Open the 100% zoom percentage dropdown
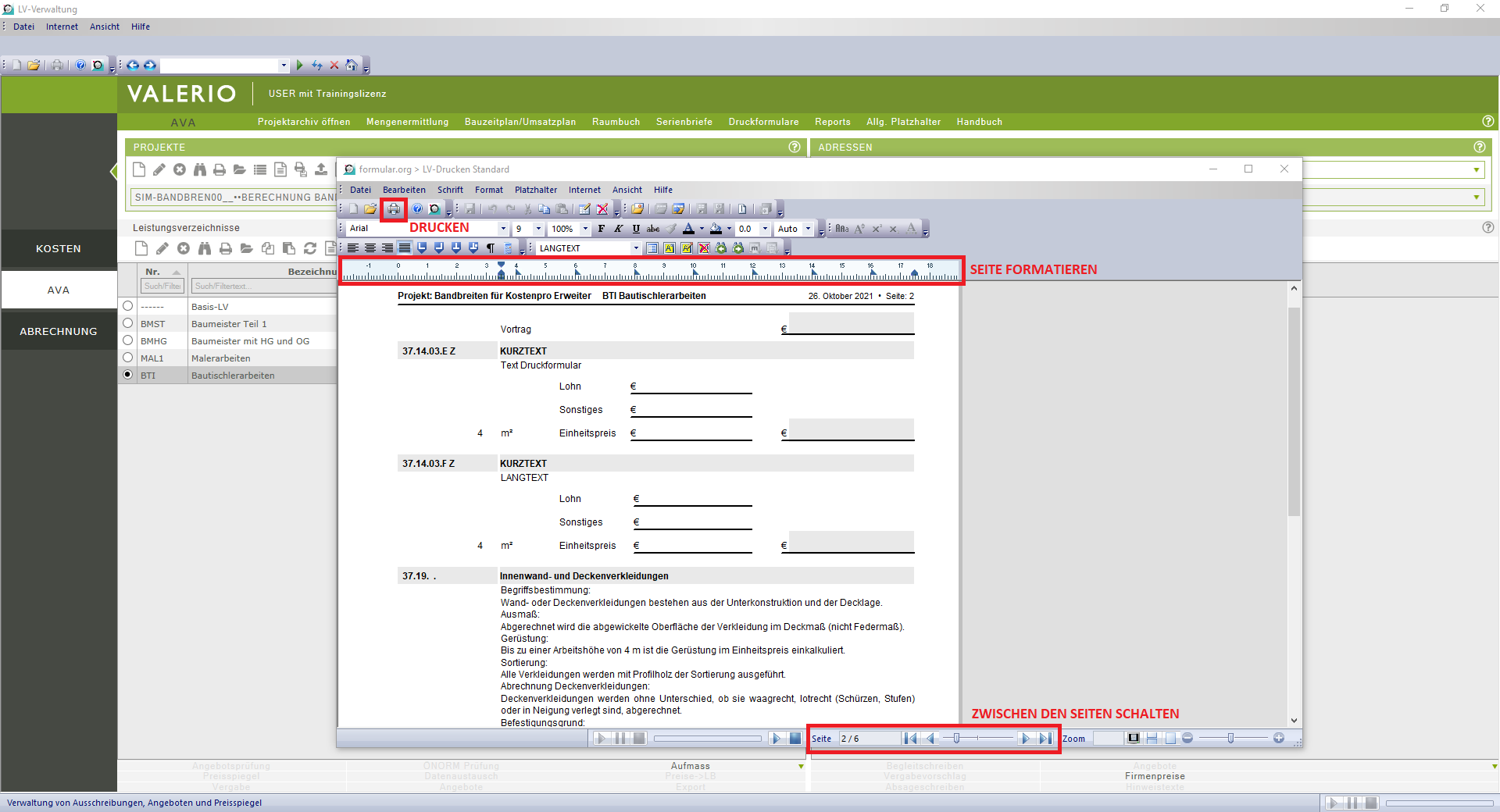The image size is (1500, 812). pos(585,229)
